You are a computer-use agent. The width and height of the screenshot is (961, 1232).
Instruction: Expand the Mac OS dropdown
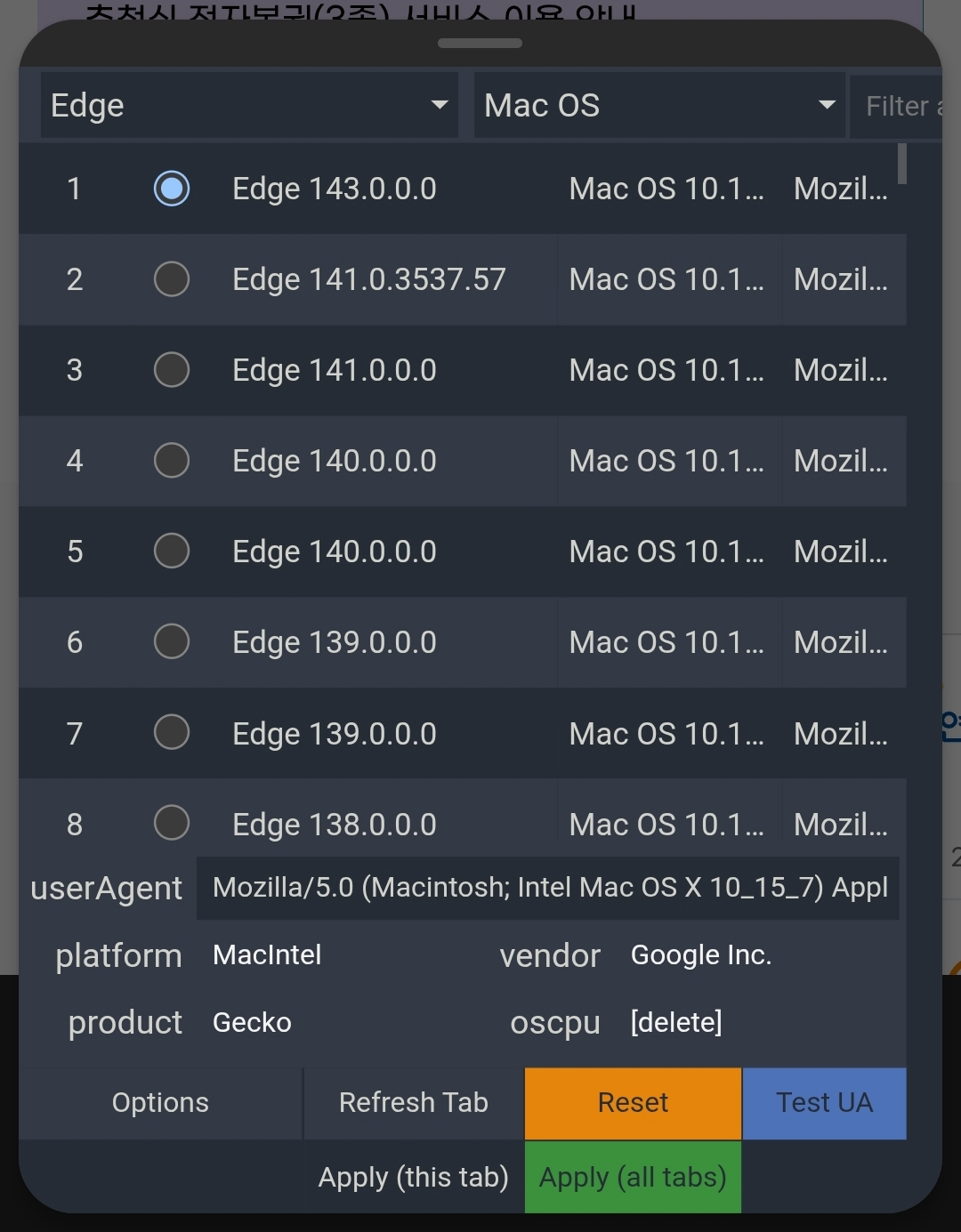click(x=659, y=106)
